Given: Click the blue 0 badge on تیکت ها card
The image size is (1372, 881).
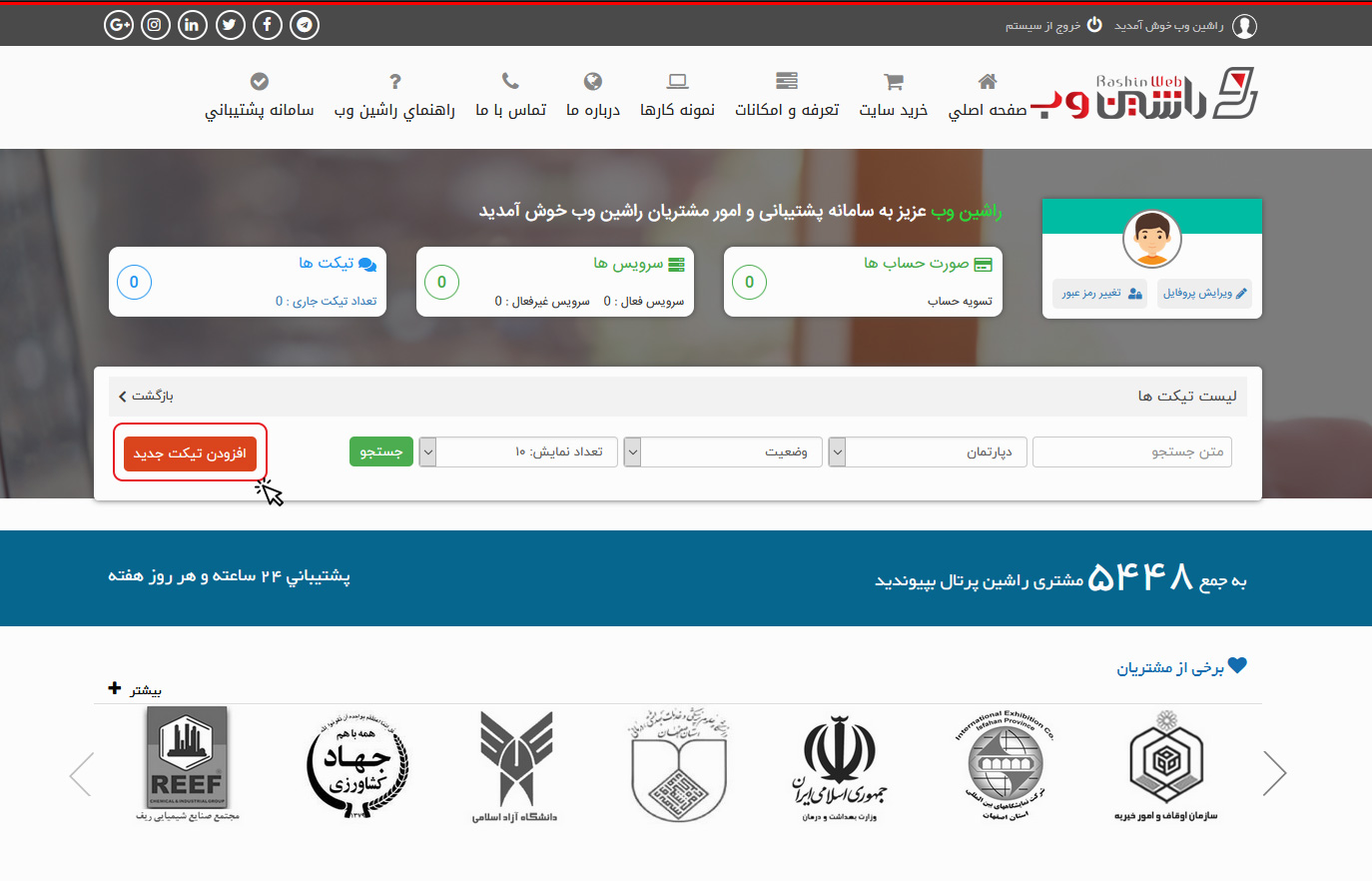Looking at the screenshot, I should pos(134,282).
